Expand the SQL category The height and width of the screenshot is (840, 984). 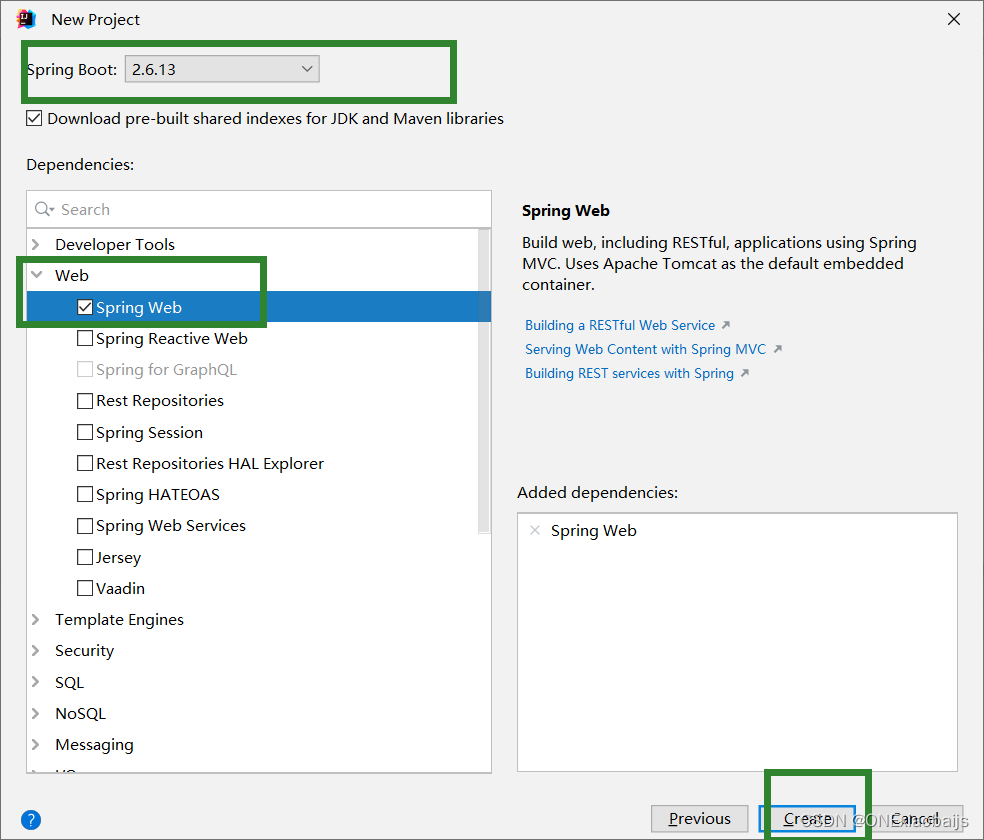(x=36, y=682)
